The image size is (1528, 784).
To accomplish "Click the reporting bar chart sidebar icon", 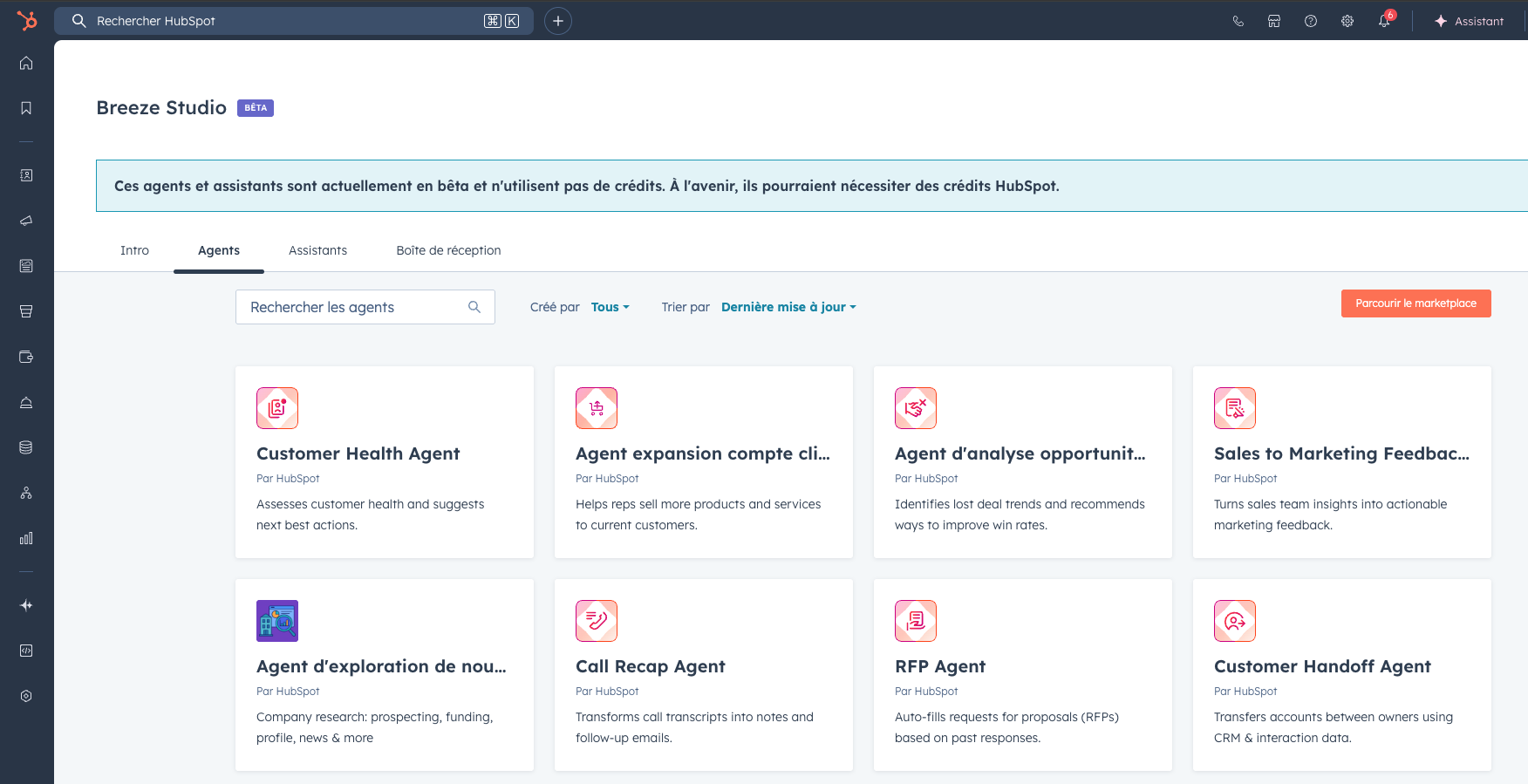I will [26, 538].
